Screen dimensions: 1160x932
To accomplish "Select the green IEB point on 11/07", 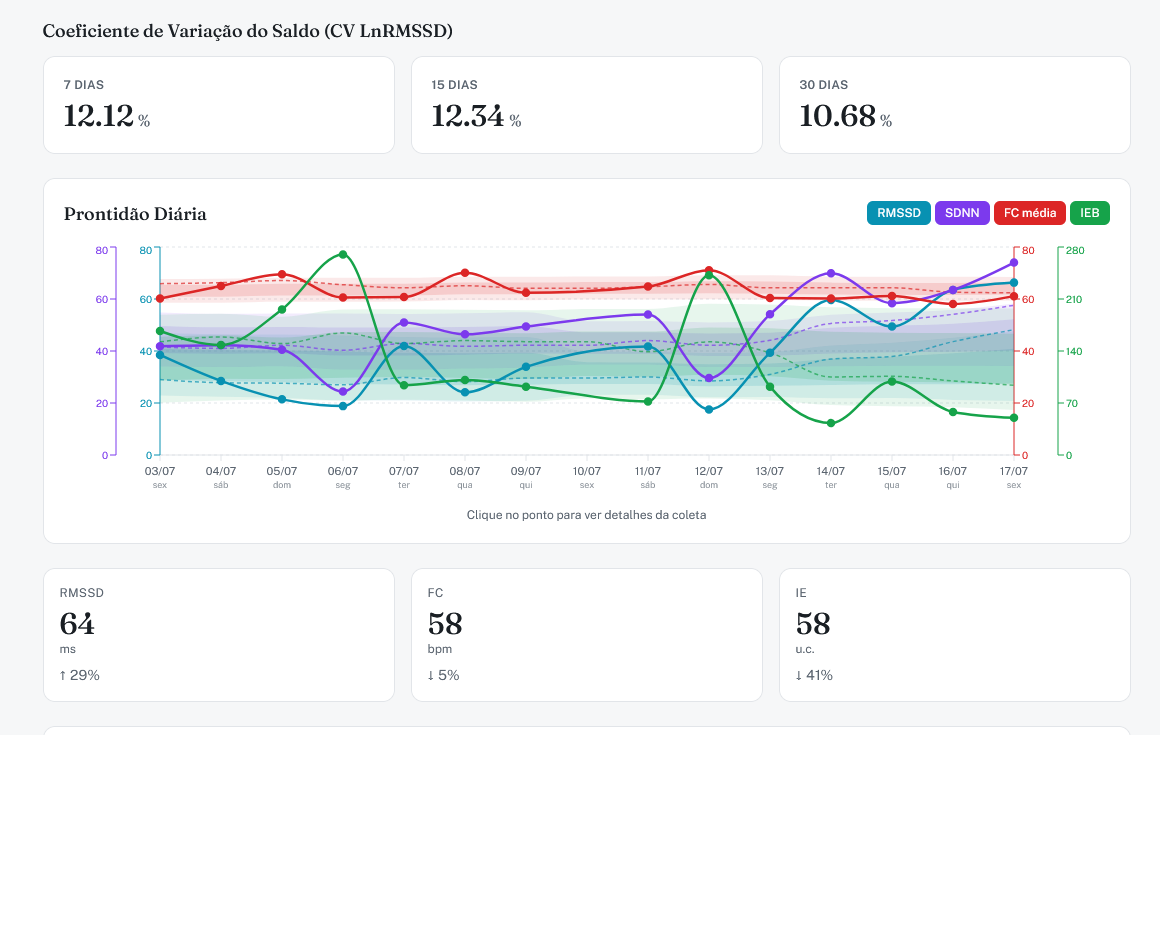I will [648, 402].
